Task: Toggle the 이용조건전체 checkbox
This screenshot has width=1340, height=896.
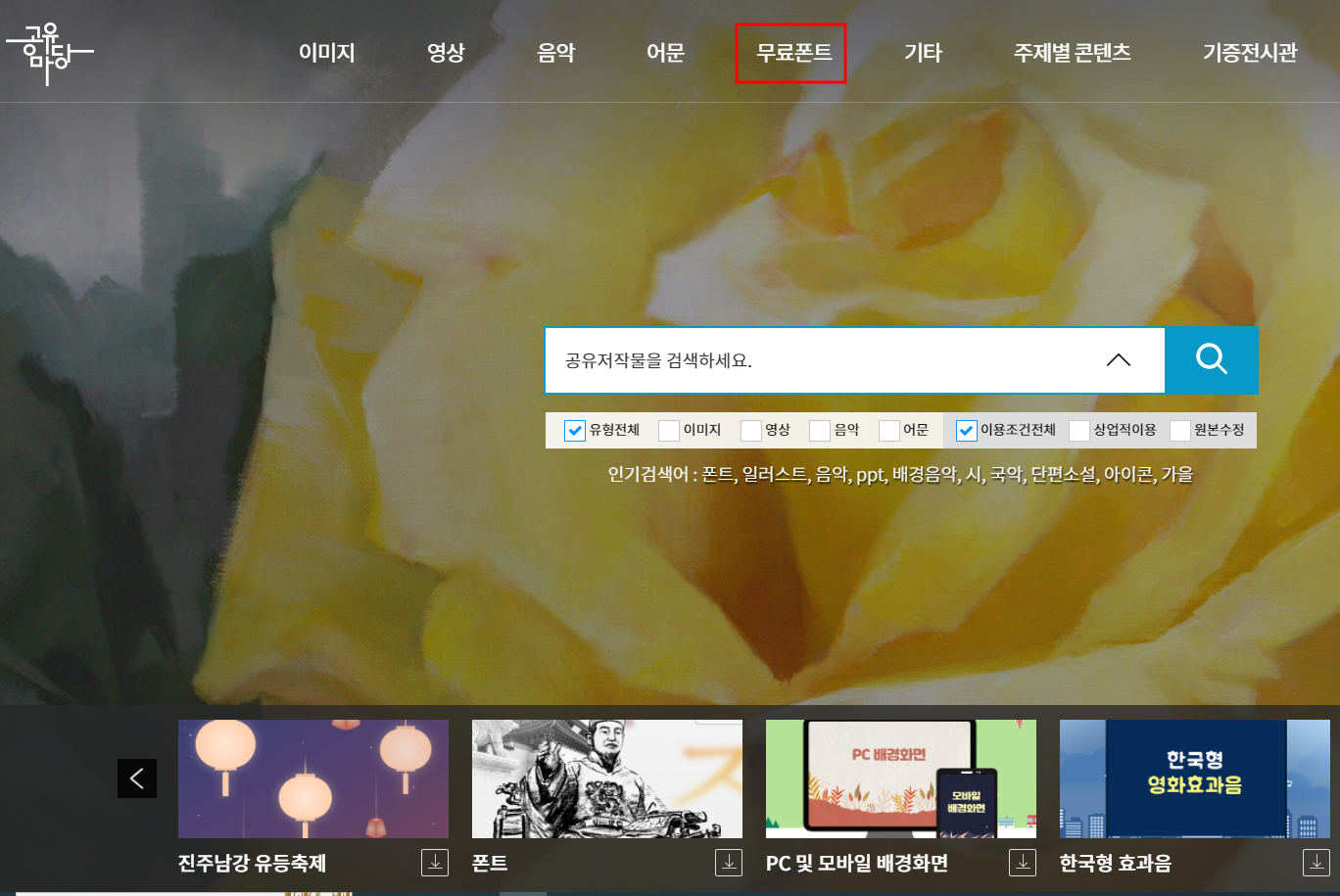Action: click(x=967, y=431)
